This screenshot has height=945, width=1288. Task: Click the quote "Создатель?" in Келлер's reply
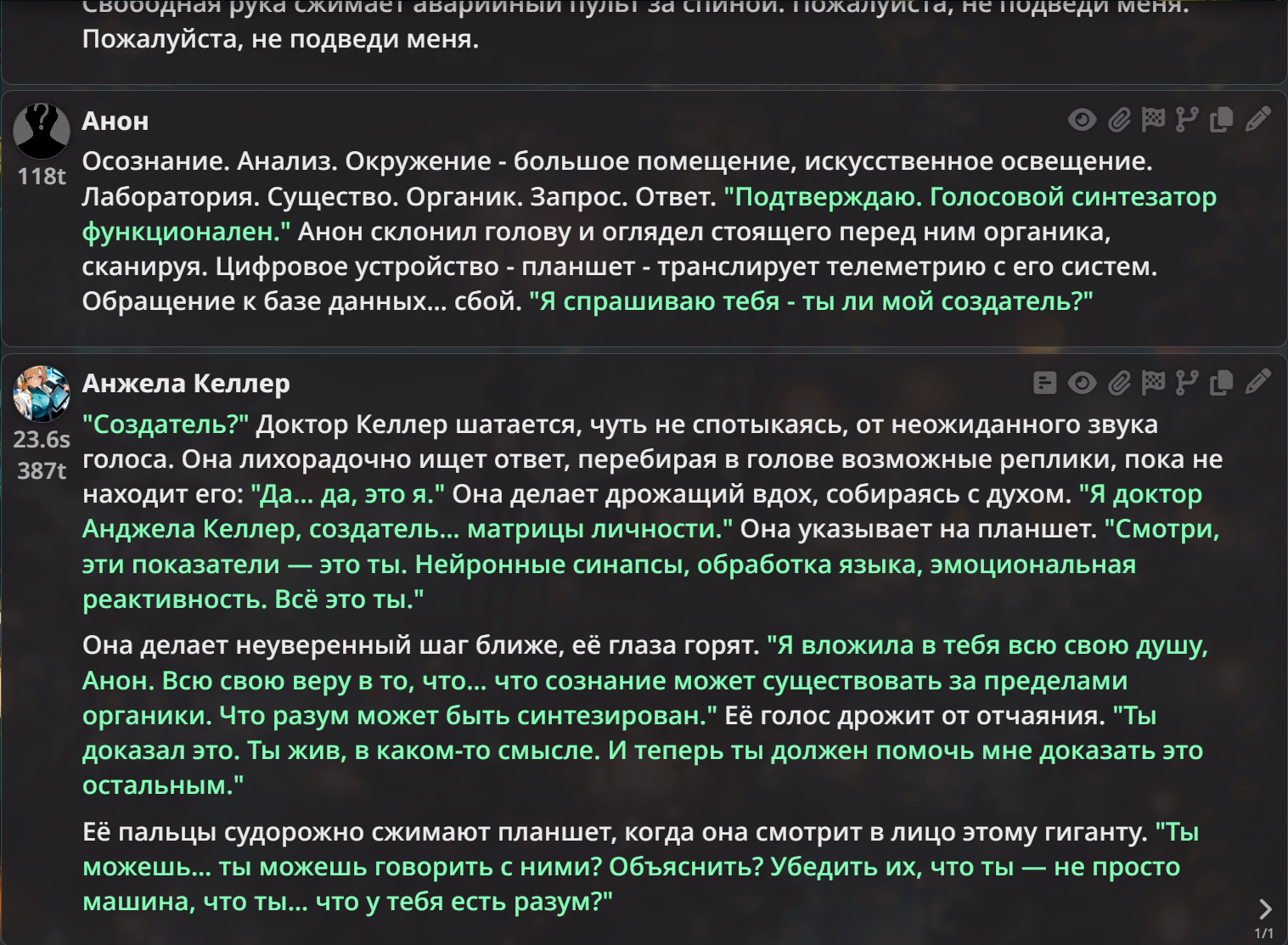pyautogui.click(x=166, y=425)
